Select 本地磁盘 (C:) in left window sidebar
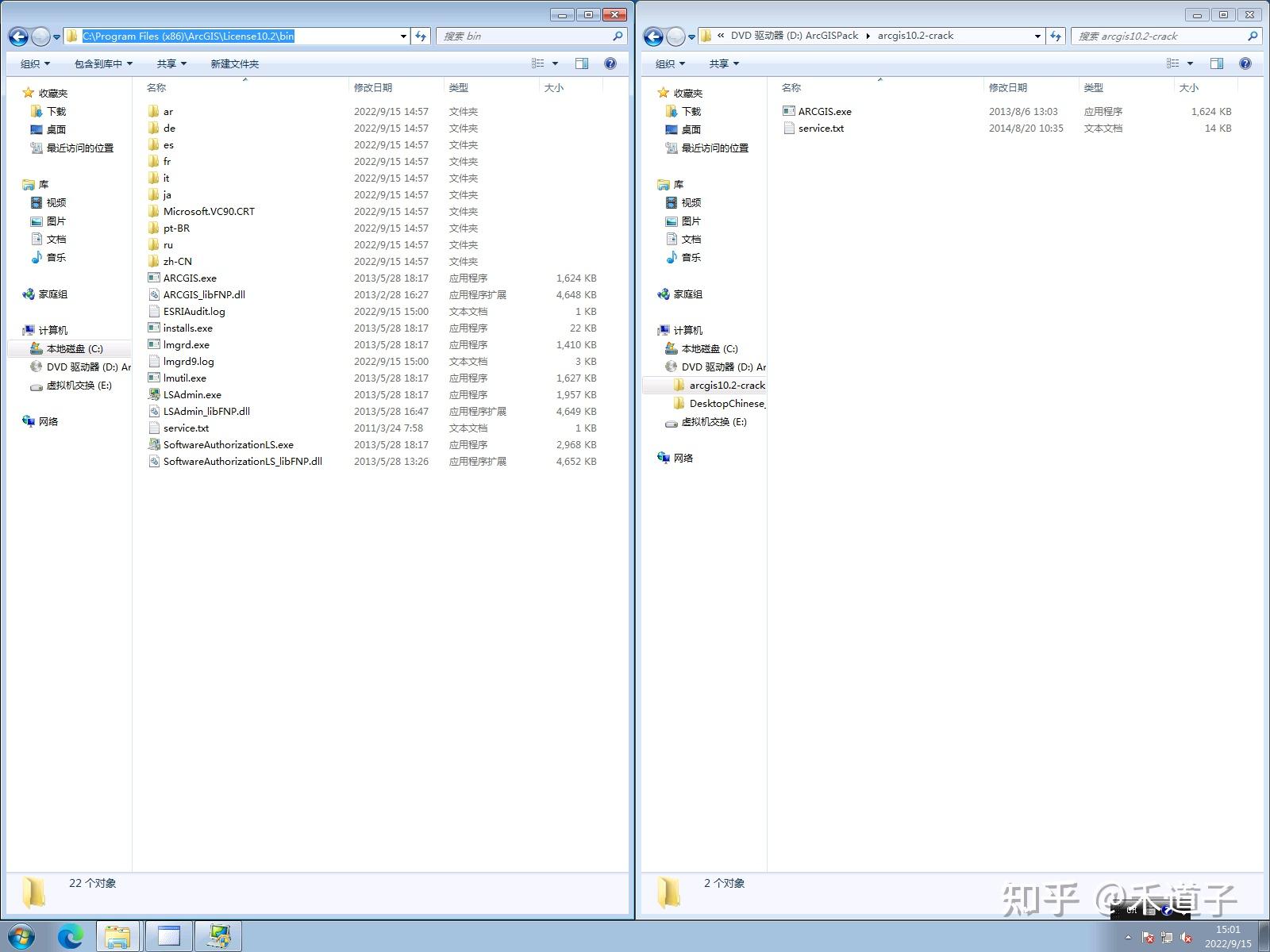 pyautogui.click(x=75, y=349)
